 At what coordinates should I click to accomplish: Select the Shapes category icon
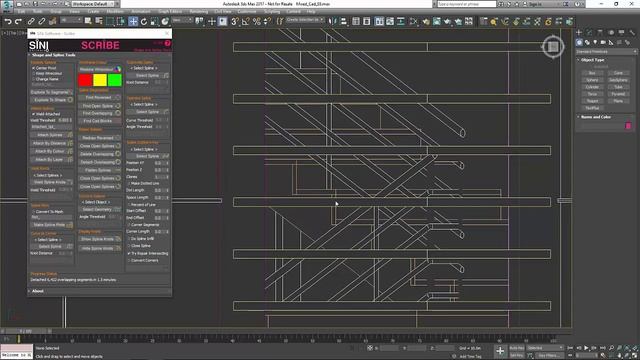pyautogui.click(x=587, y=42)
